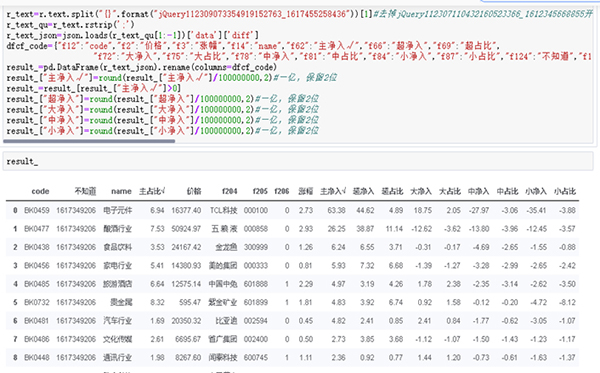Click the 16377.40 price value
Viewport: 600px width, 373px height.
[186, 210]
